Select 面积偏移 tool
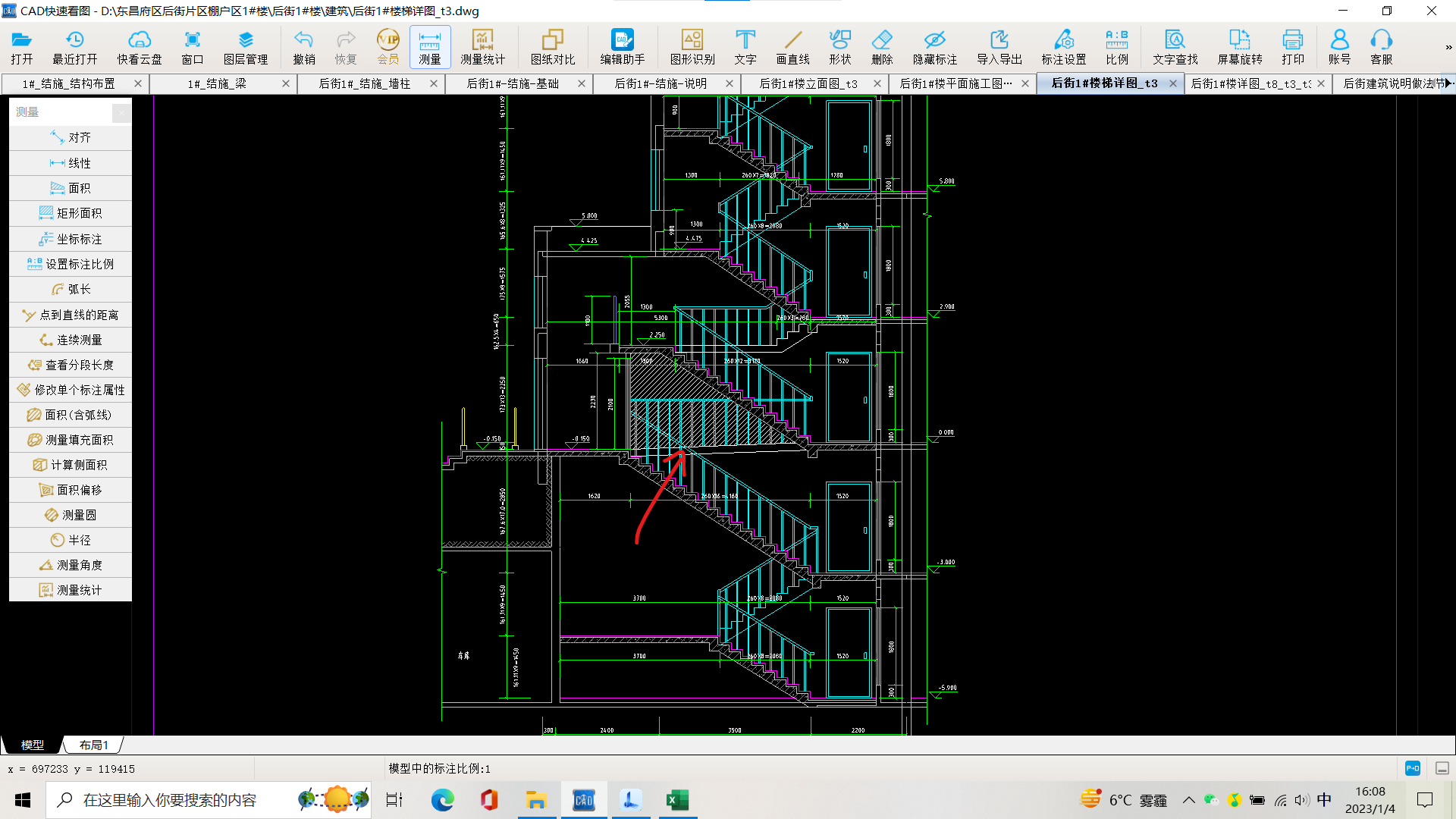Viewport: 1456px width, 819px height. (x=71, y=490)
